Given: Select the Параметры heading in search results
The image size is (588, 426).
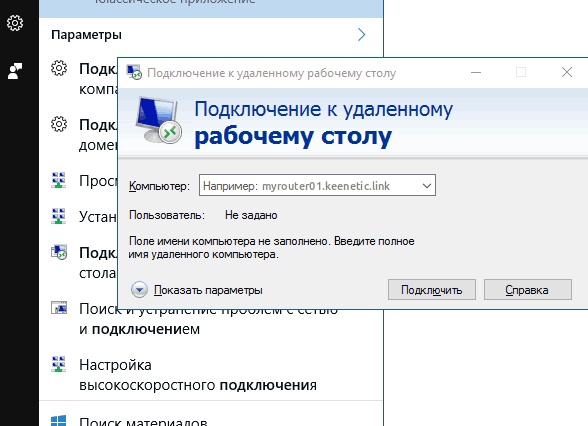Looking at the screenshot, I should pyautogui.click(x=86, y=34).
